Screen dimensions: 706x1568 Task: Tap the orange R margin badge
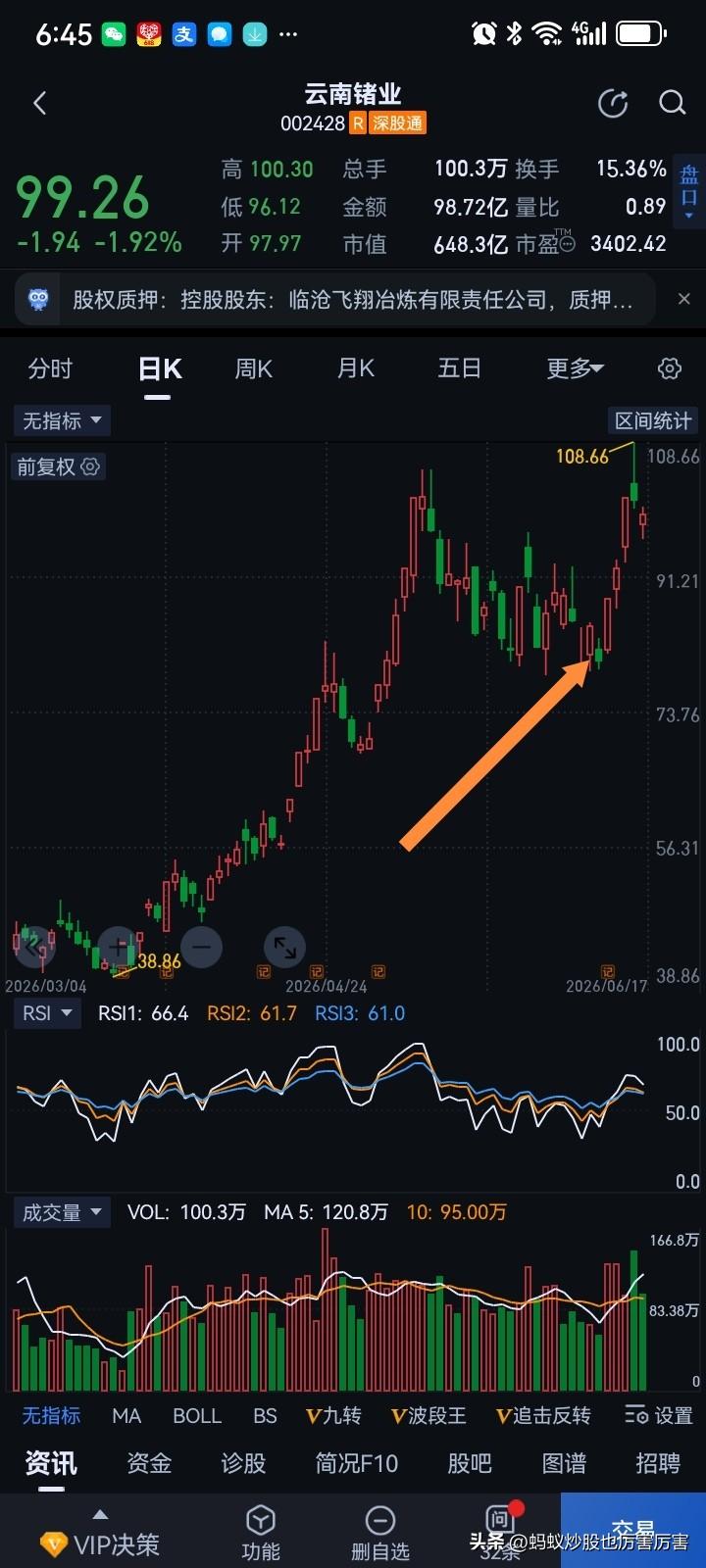[358, 123]
